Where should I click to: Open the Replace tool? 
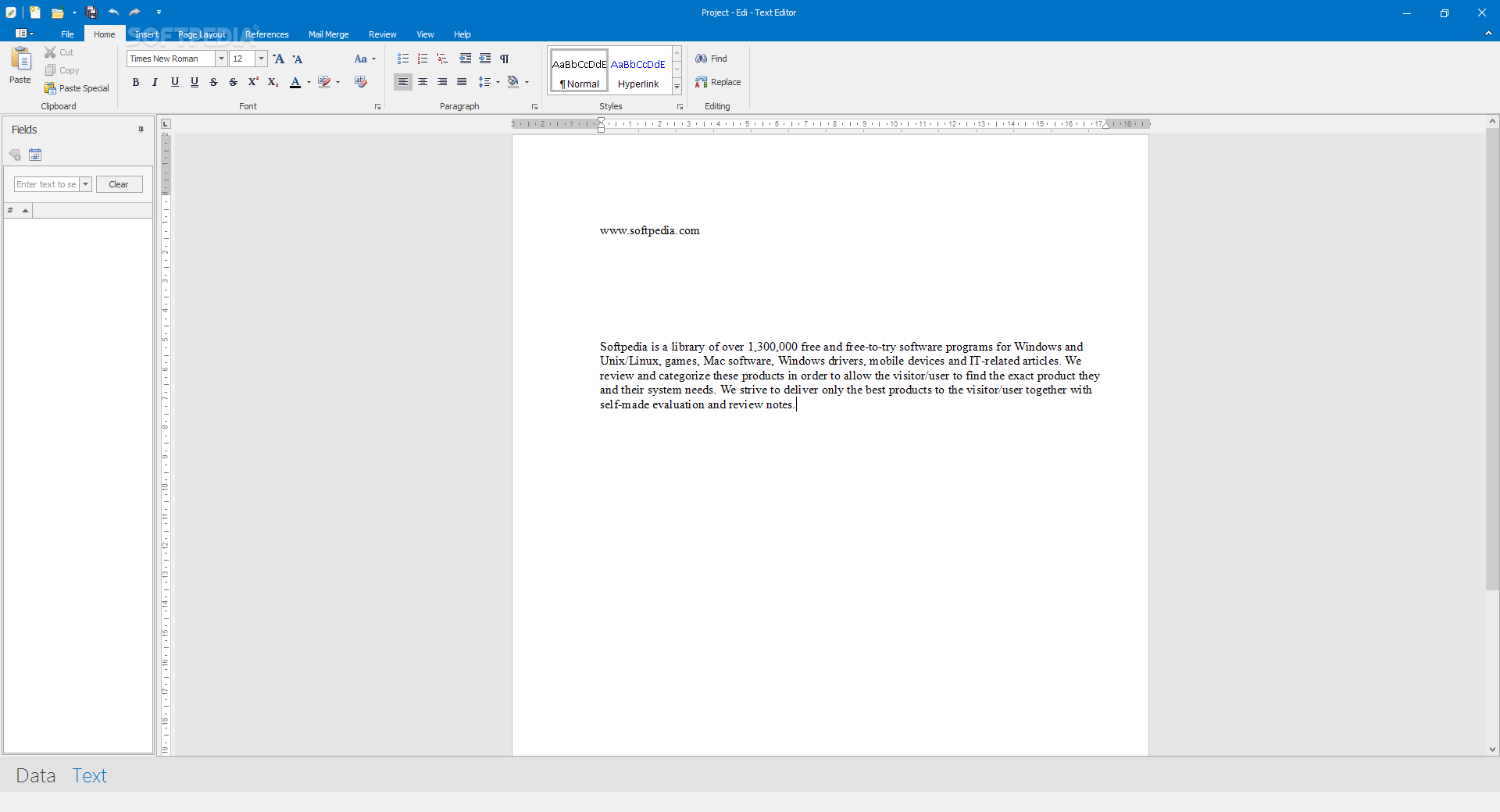(718, 82)
